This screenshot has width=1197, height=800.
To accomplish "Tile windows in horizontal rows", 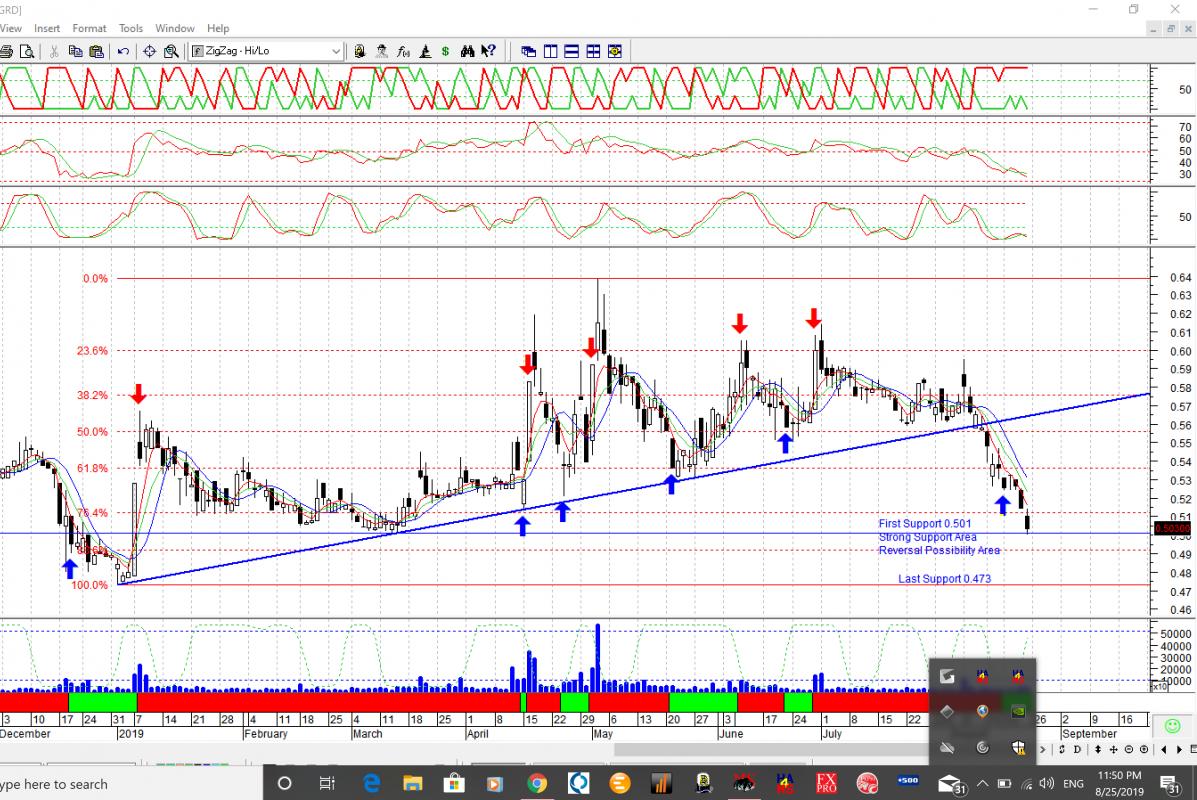I will (572, 51).
